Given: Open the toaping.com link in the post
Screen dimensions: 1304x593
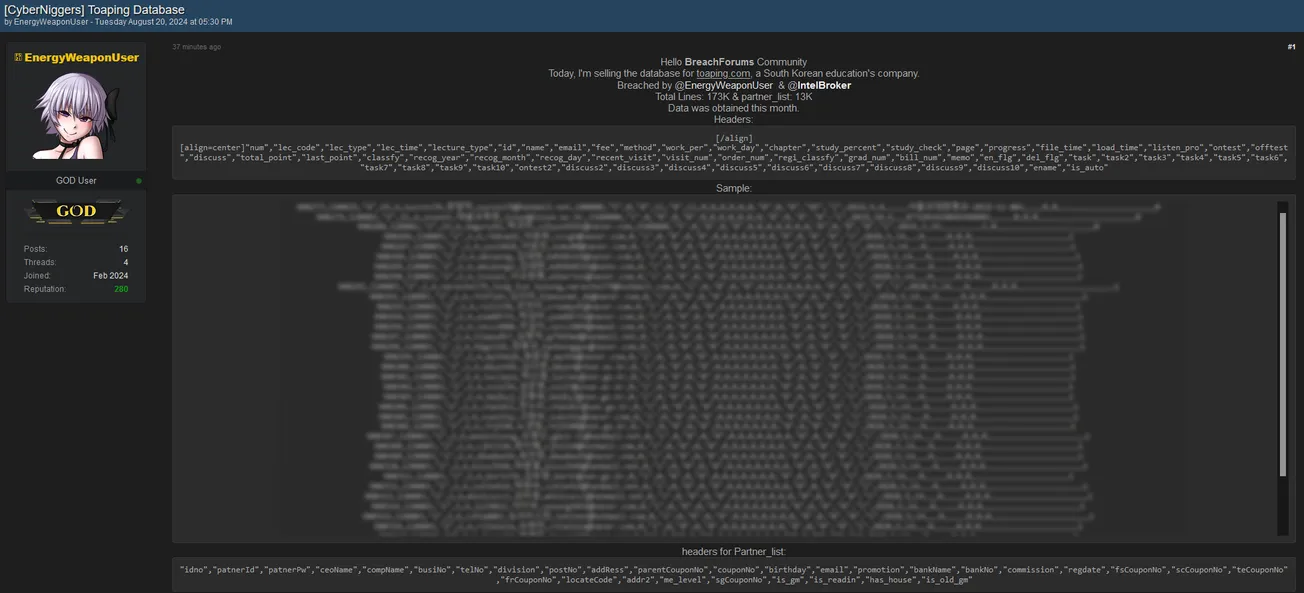Looking at the screenshot, I should 723,74.
